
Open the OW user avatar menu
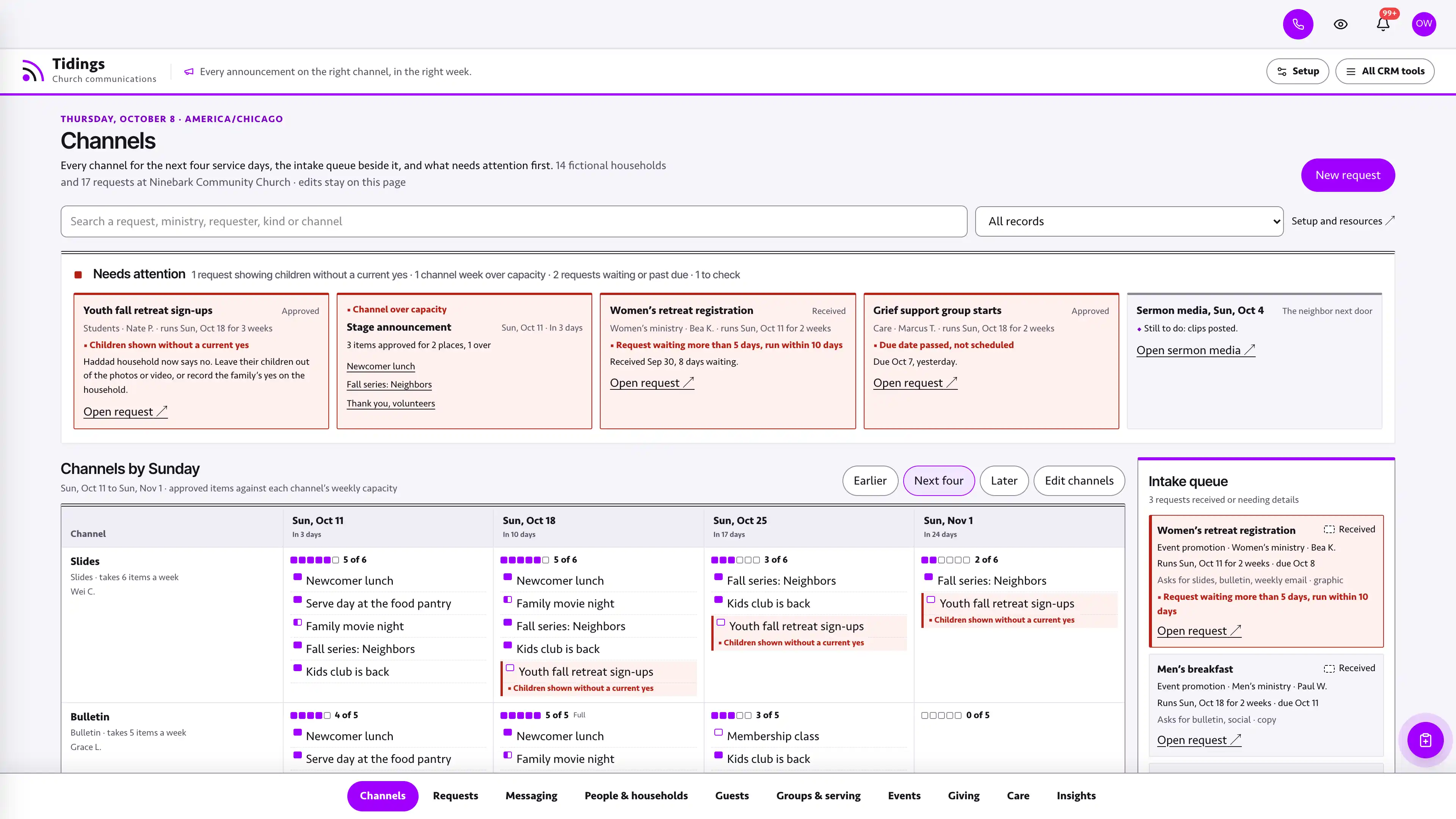tap(1424, 24)
